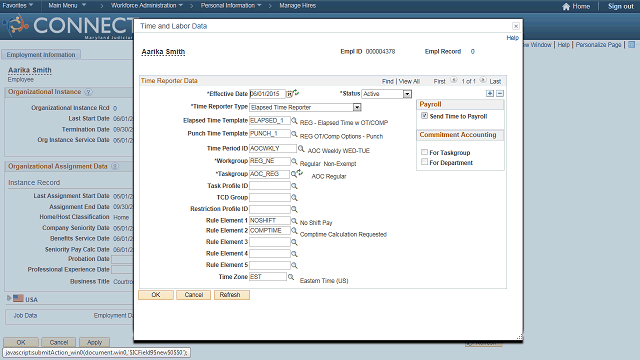This screenshot has width=640, height=360.
Task: Select the Employment Information tab
Action: 41,55
